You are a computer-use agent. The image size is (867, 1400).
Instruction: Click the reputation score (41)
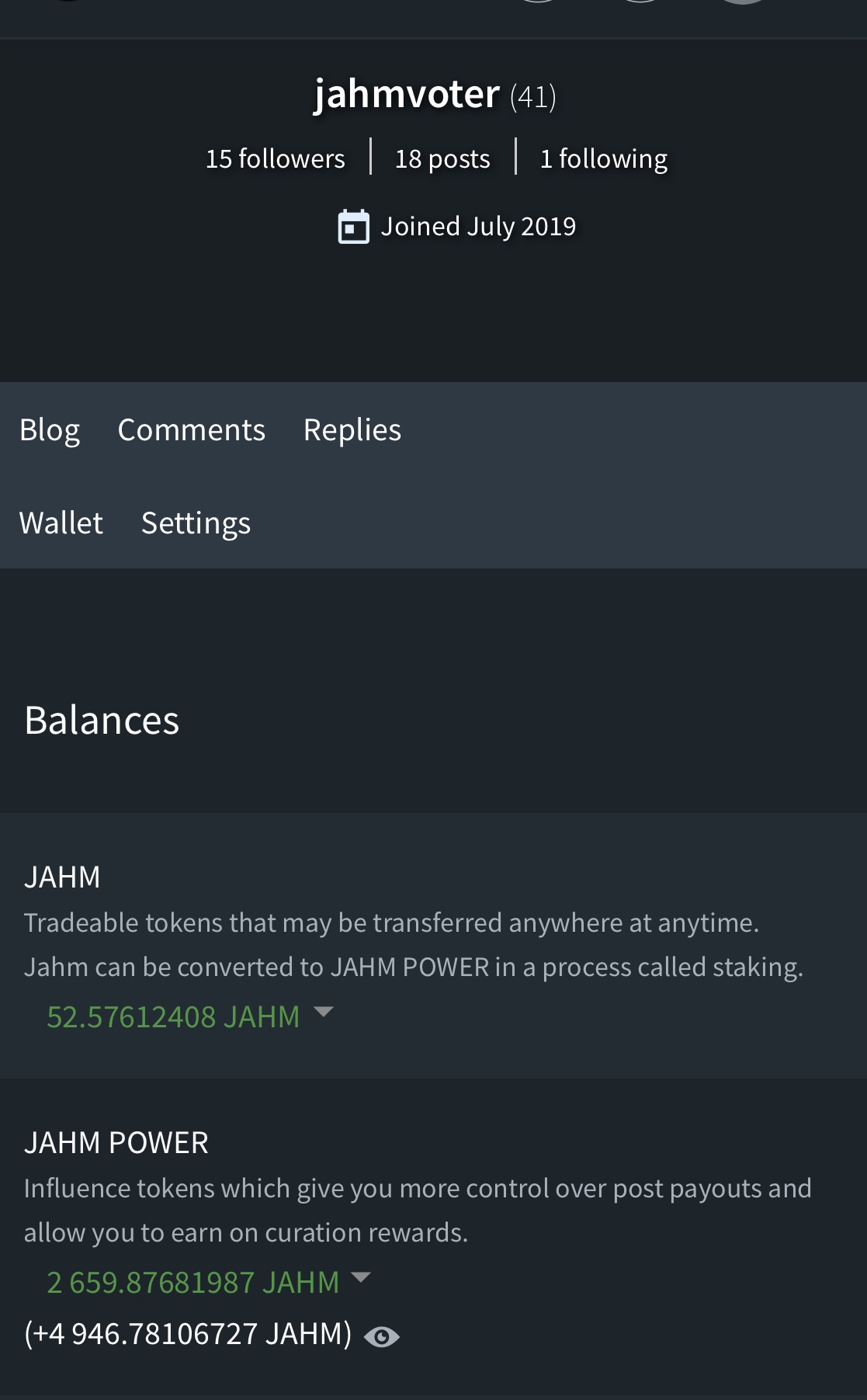(x=532, y=97)
